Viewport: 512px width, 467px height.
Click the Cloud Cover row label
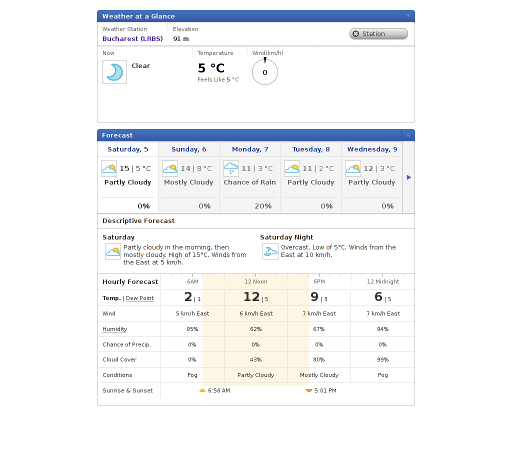tap(119, 360)
